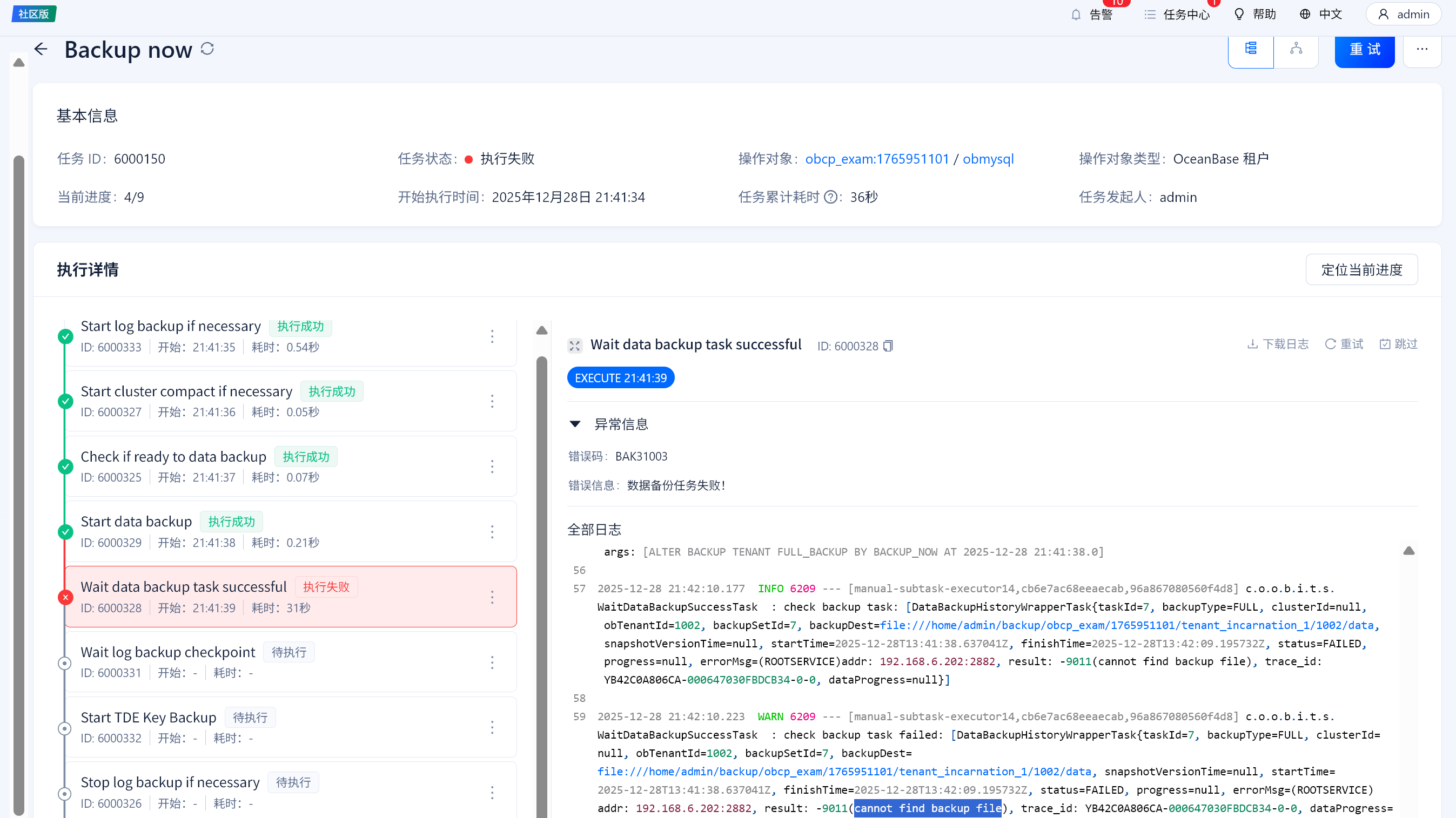
Task: Switch to list view icon tab
Action: coord(1251,49)
